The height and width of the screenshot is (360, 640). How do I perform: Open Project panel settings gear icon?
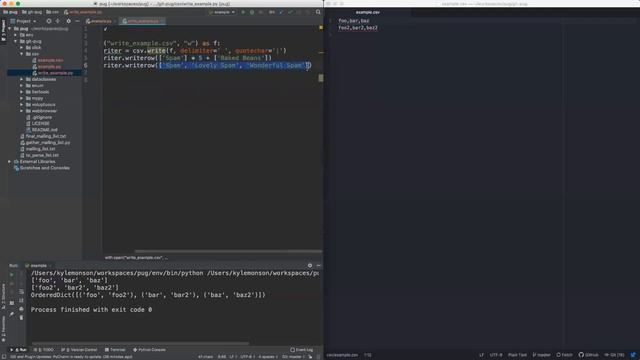68,21
